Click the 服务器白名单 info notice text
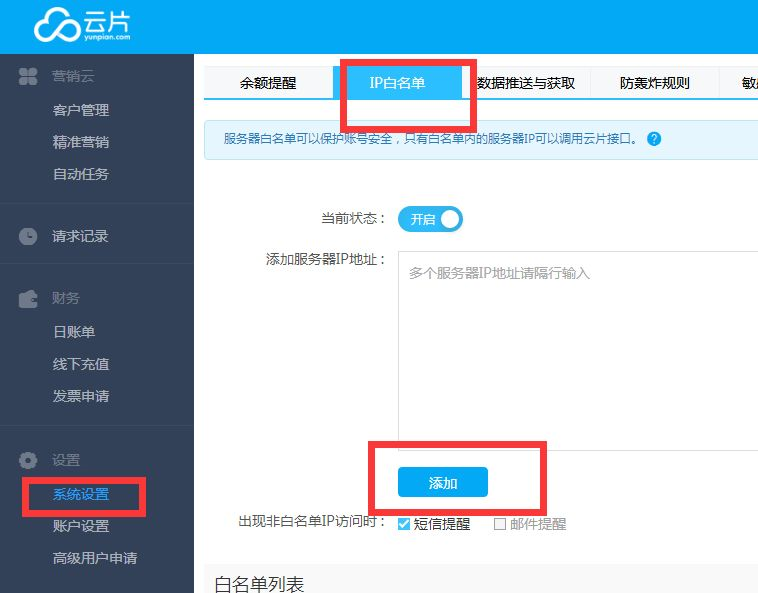 [430, 139]
